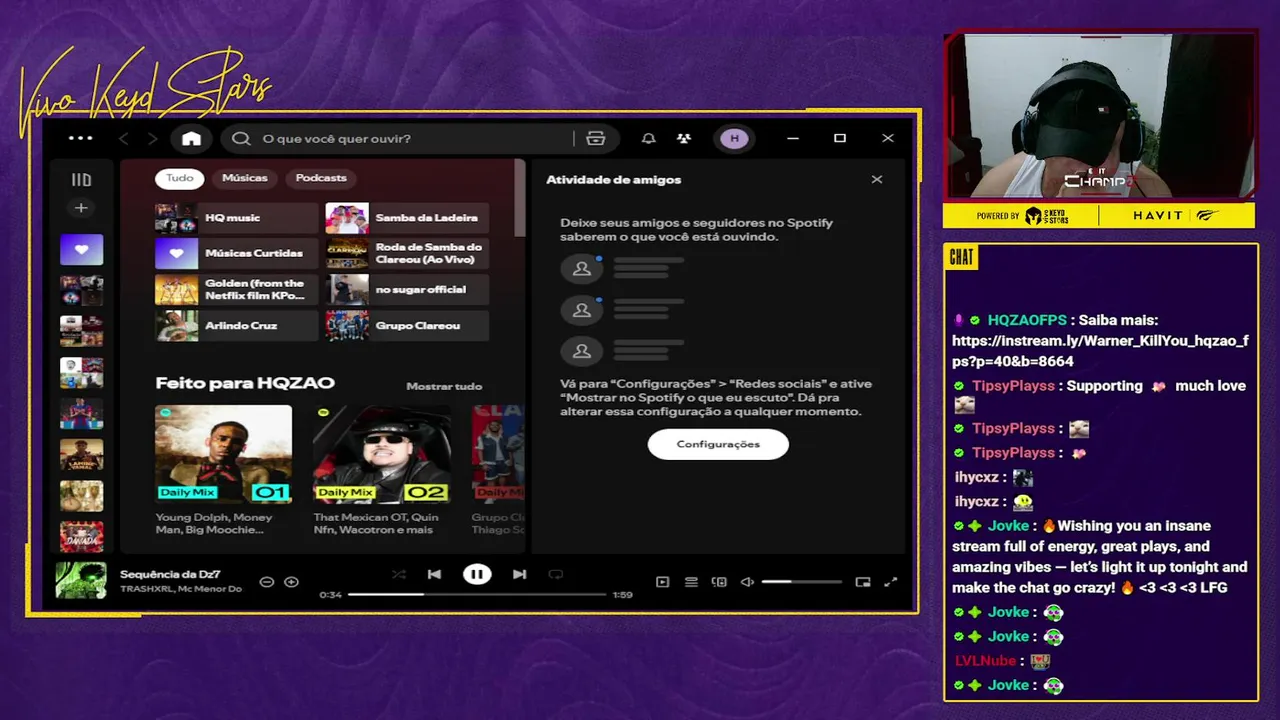1280x720 pixels.
Task: Click artist TRASHXRL, Mc Menor Do
Action: point(181,589)
